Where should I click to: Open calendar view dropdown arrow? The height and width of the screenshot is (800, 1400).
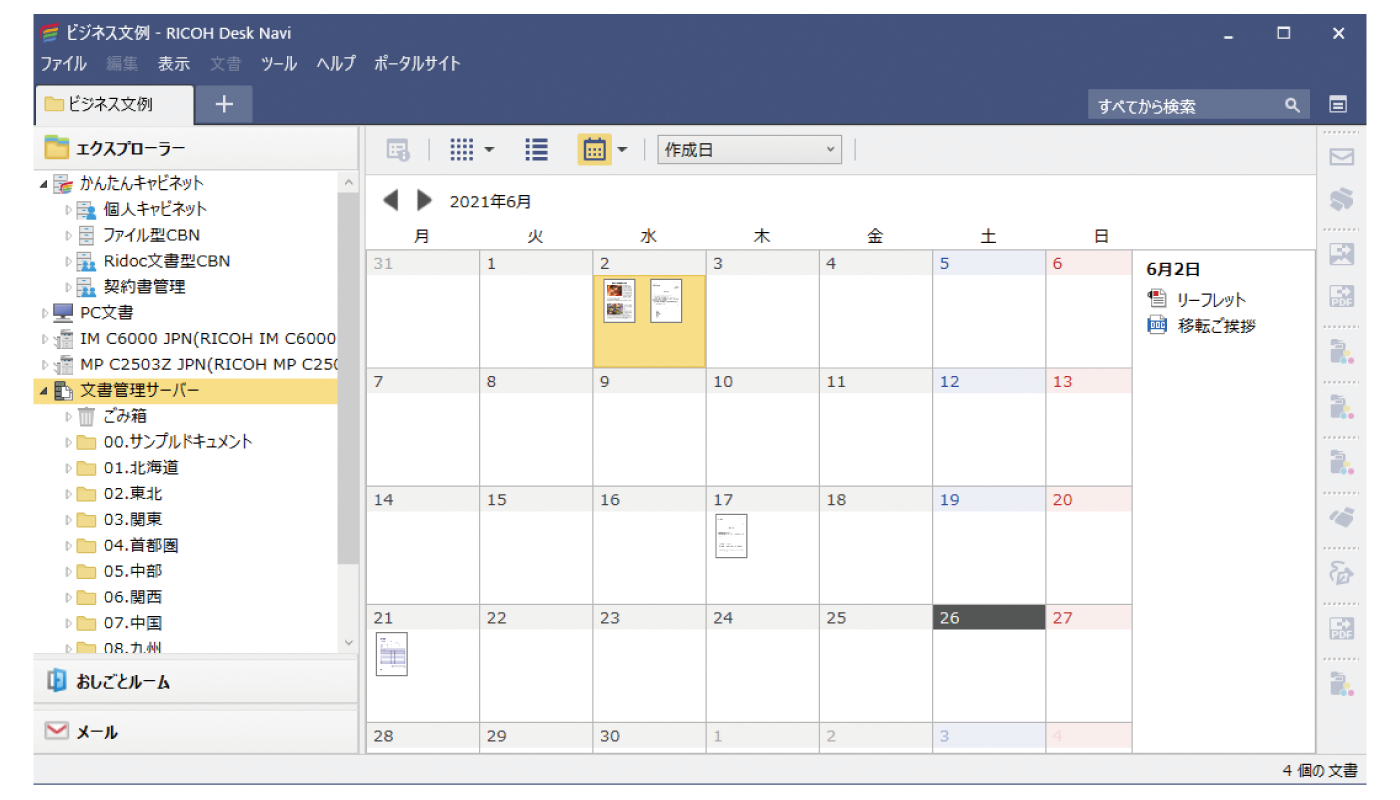point(622,150)
